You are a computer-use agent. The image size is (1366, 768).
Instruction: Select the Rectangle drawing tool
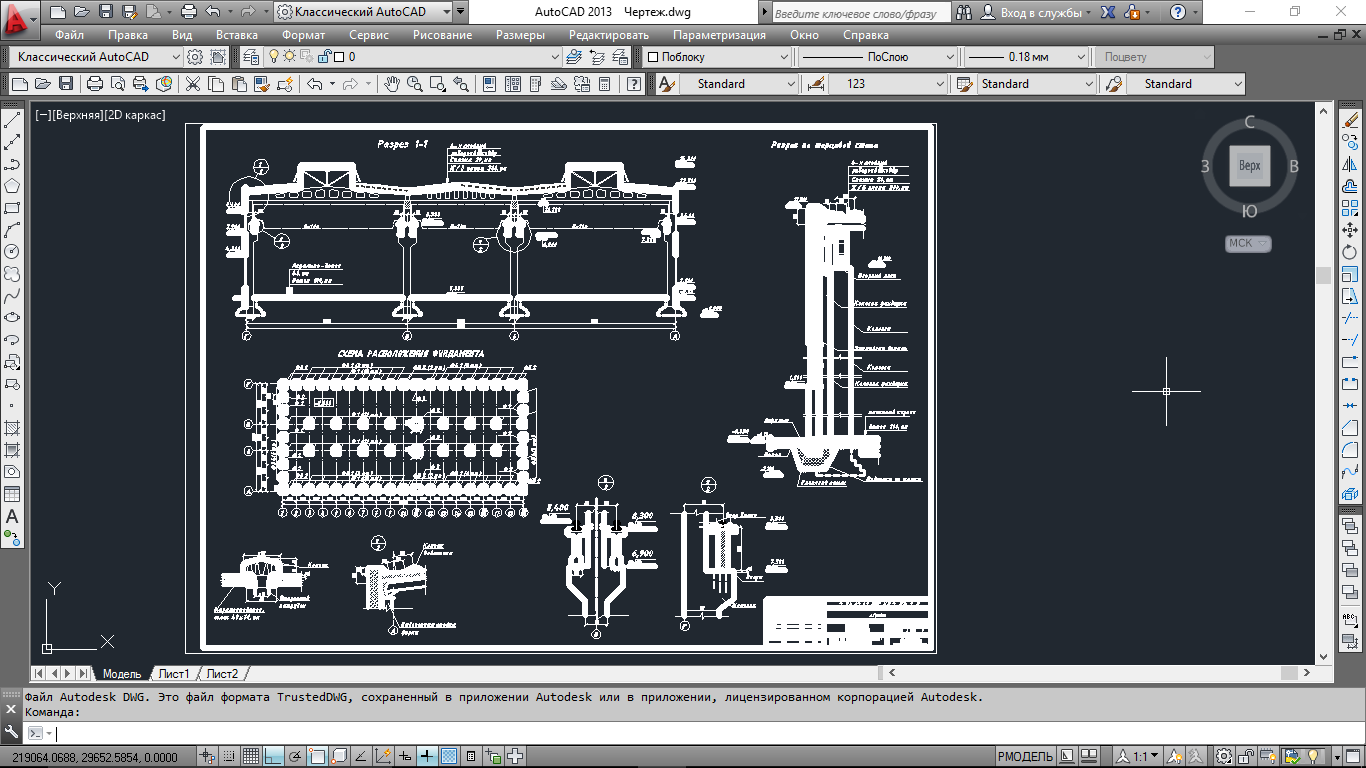(x=13, y=208)
